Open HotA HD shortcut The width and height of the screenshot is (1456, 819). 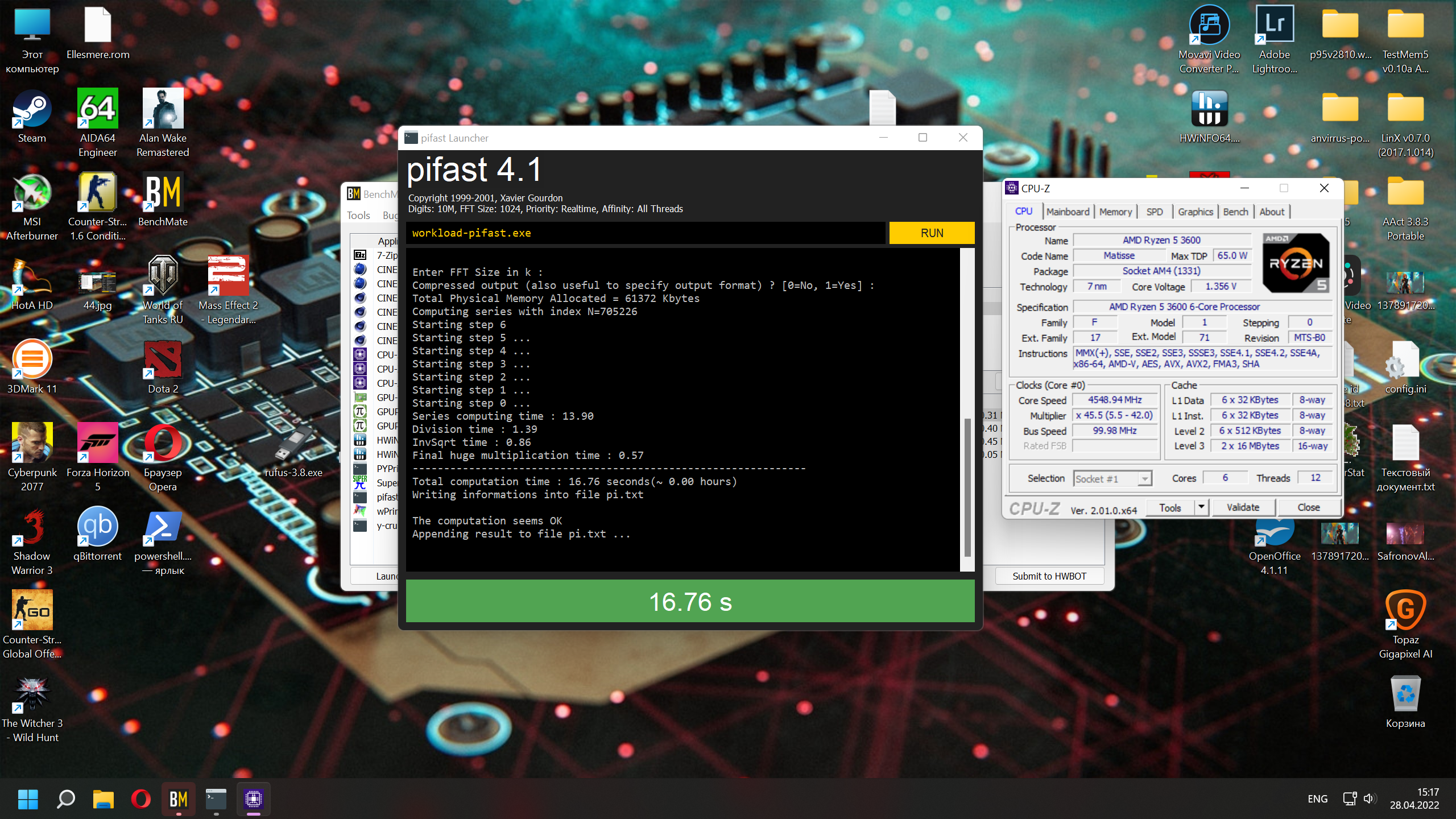32,283
